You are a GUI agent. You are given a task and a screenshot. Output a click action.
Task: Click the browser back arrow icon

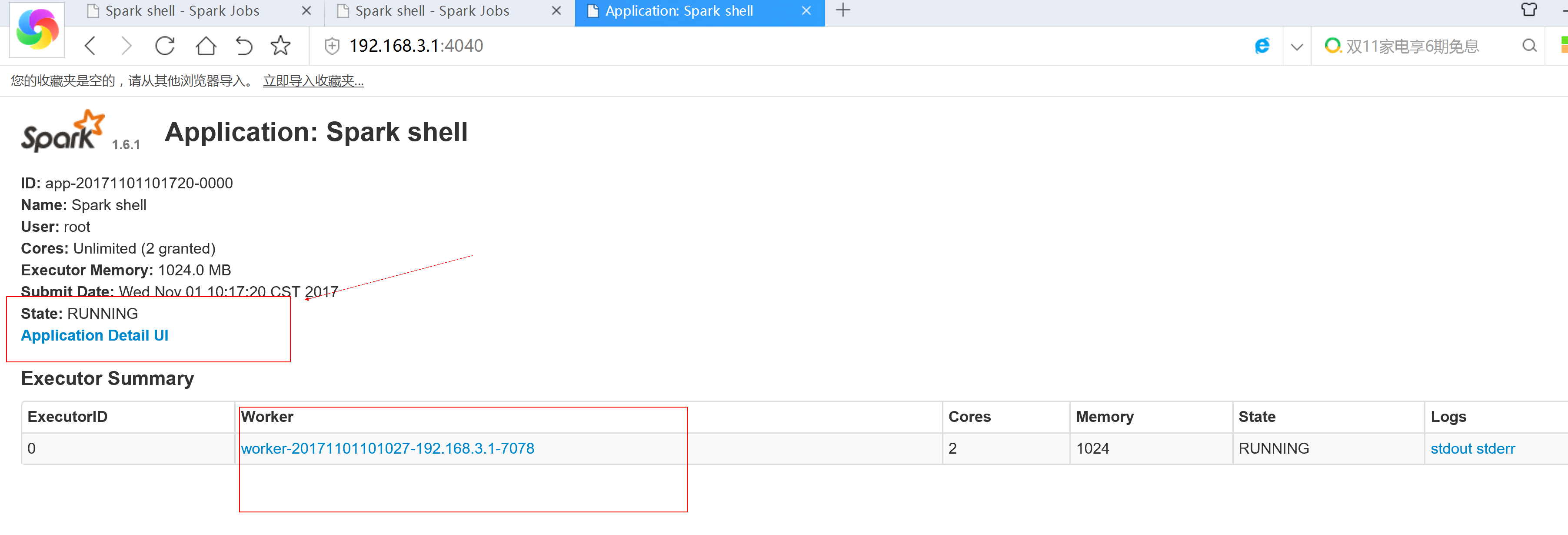pyautogui.click(x=90, y=46)
